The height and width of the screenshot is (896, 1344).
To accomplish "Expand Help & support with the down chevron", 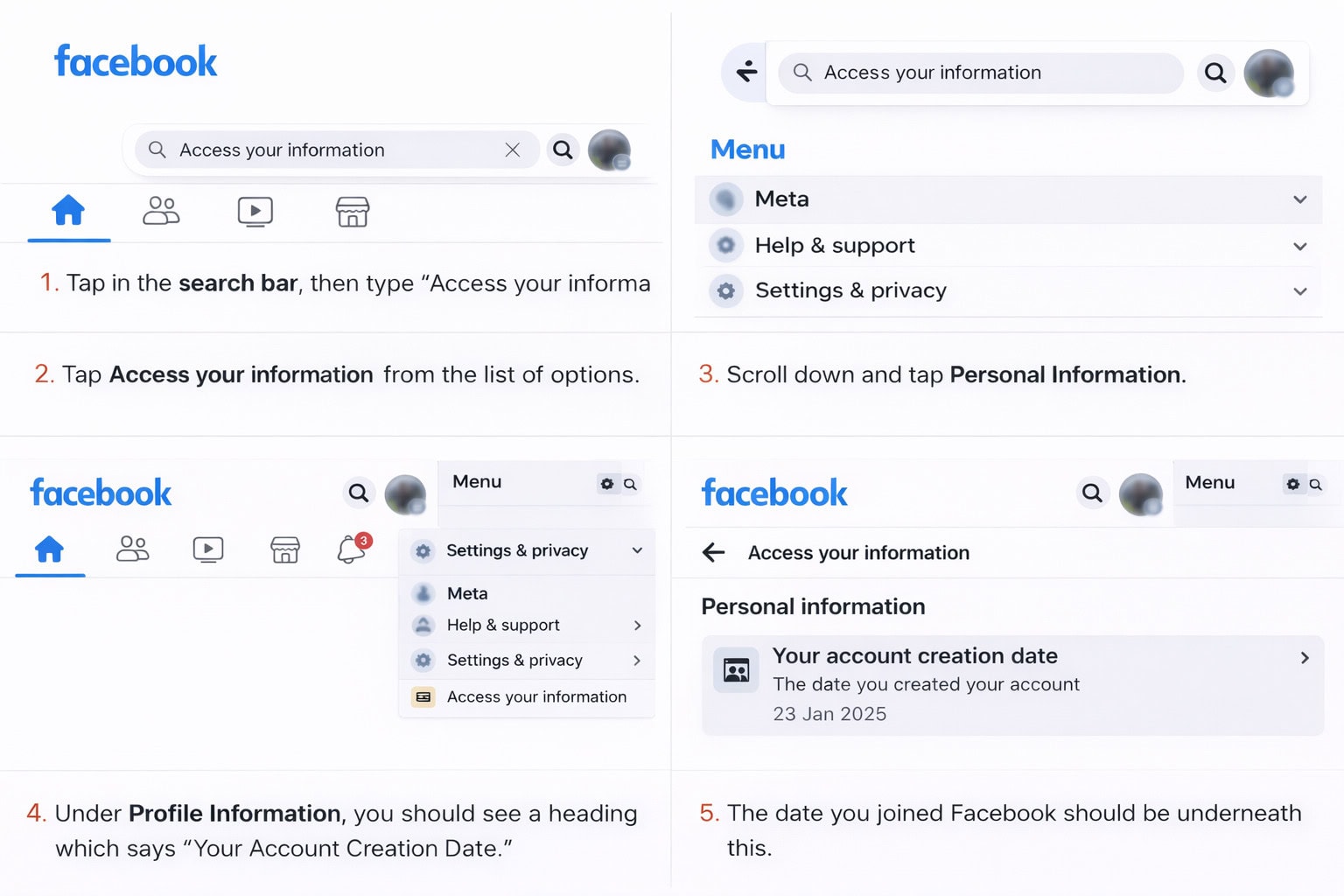I will tap(1299, 246).
